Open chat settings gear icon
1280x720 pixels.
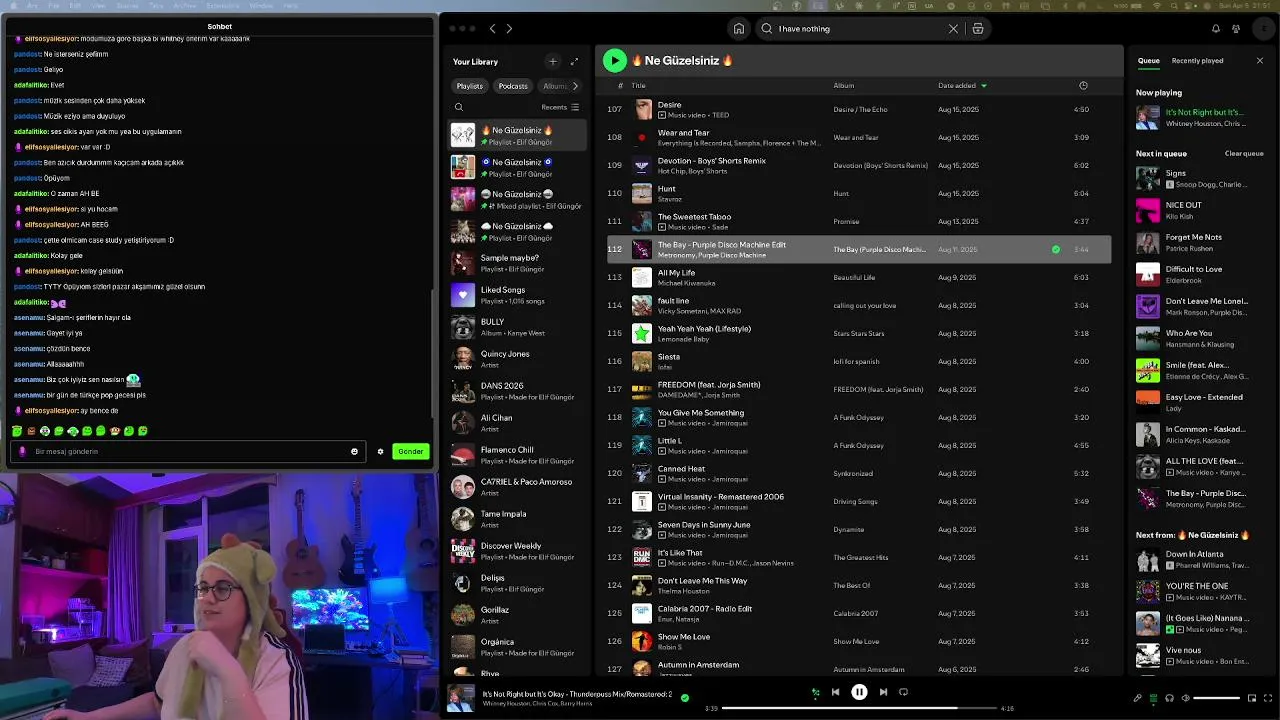(380, 451)
